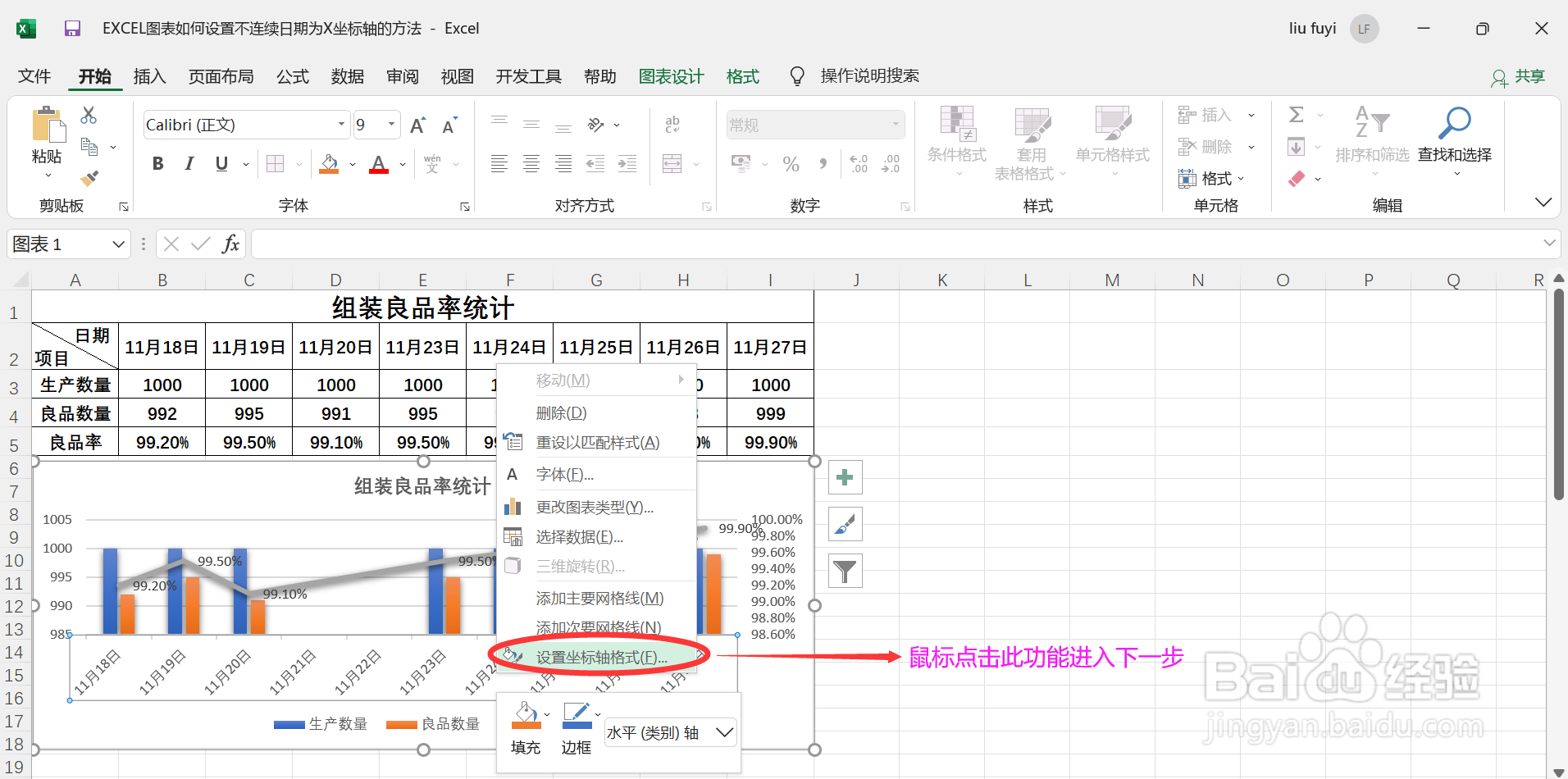Choose Add Major Gridlines menu entry
This screenshot has height=779, width=1568.
pyautogui.click(x=596, y=599)
